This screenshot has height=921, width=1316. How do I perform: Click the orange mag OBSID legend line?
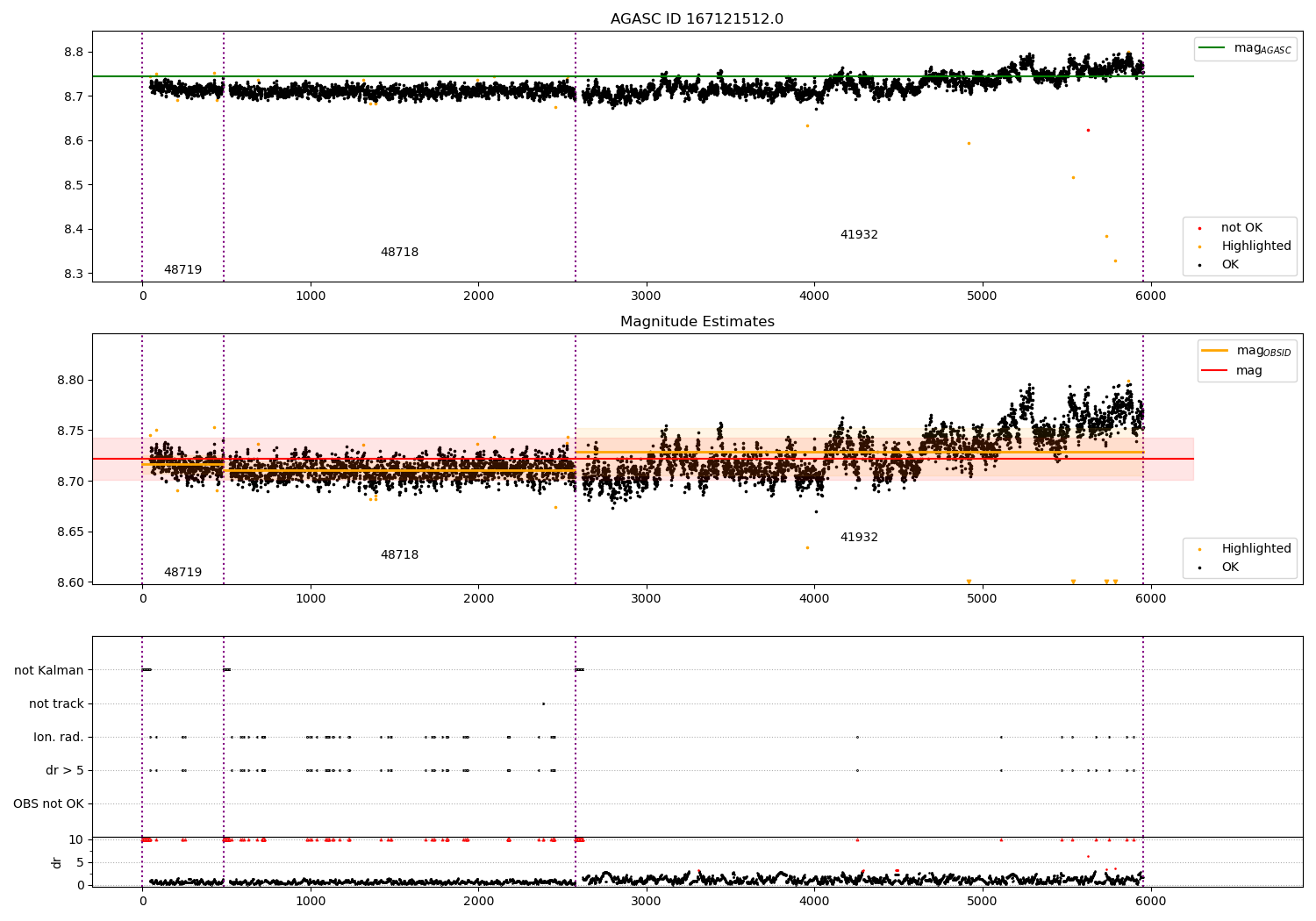(1214, 351)
